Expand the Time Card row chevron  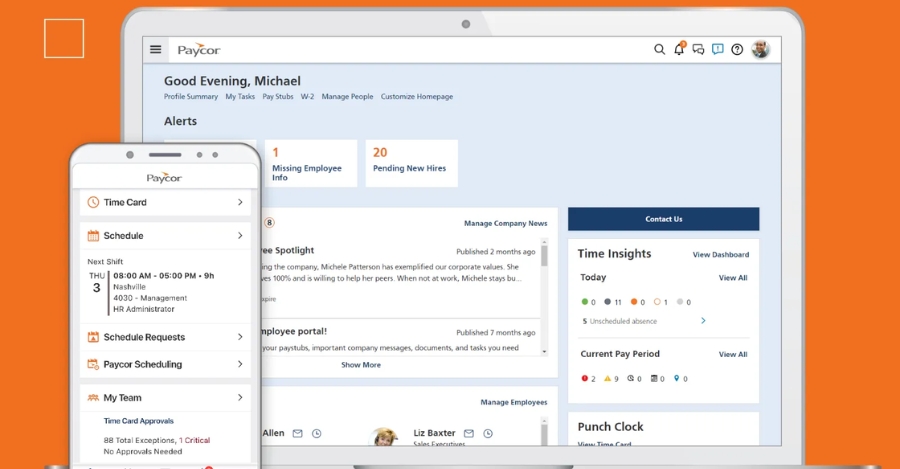(x=240, y=202)
